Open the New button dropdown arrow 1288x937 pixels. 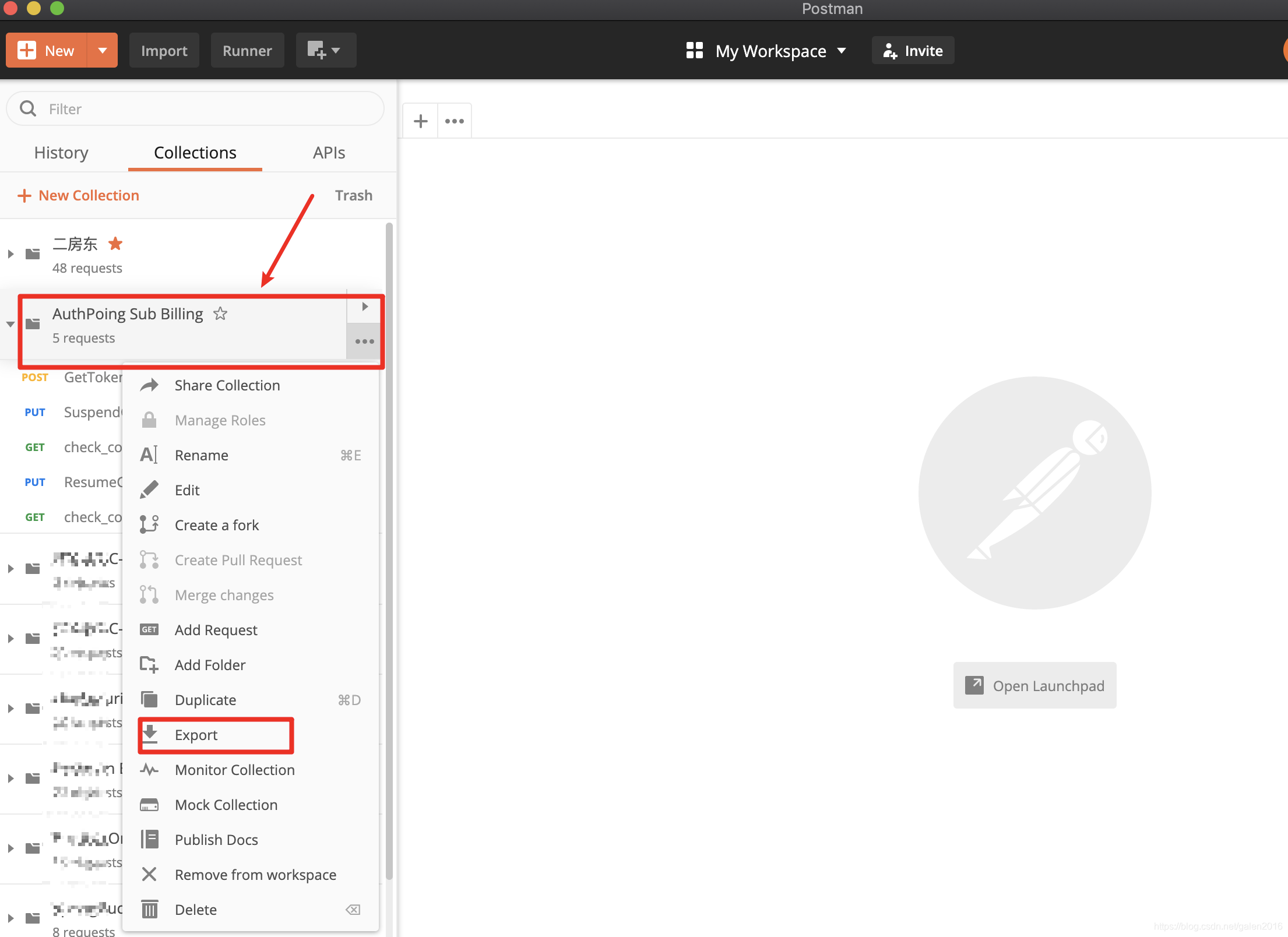coord(103,51)
